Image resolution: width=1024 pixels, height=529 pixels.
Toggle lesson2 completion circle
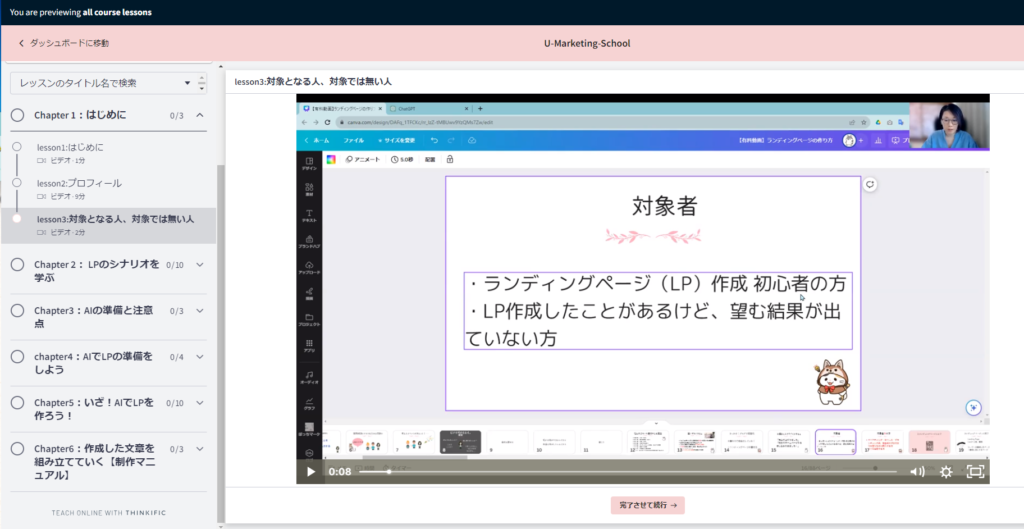click(17, 183)
